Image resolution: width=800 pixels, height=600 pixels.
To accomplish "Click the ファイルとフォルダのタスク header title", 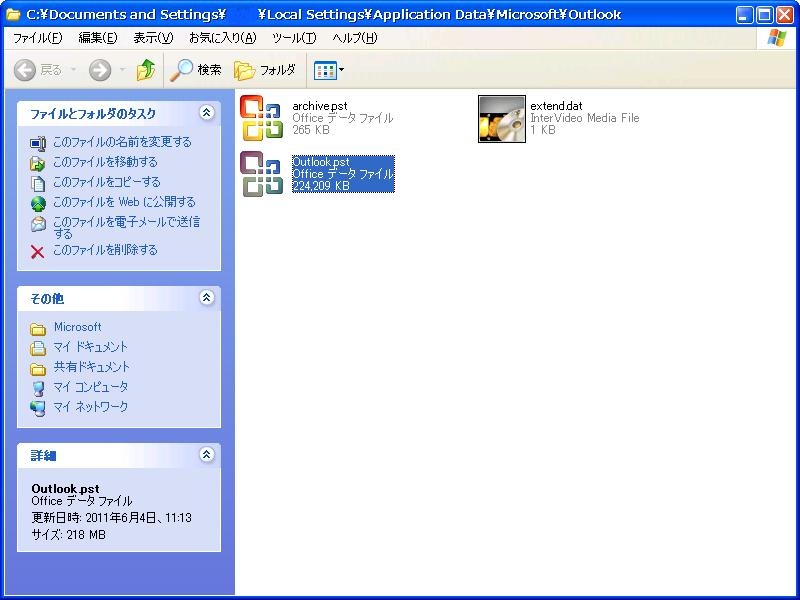I will click(93, 114).
